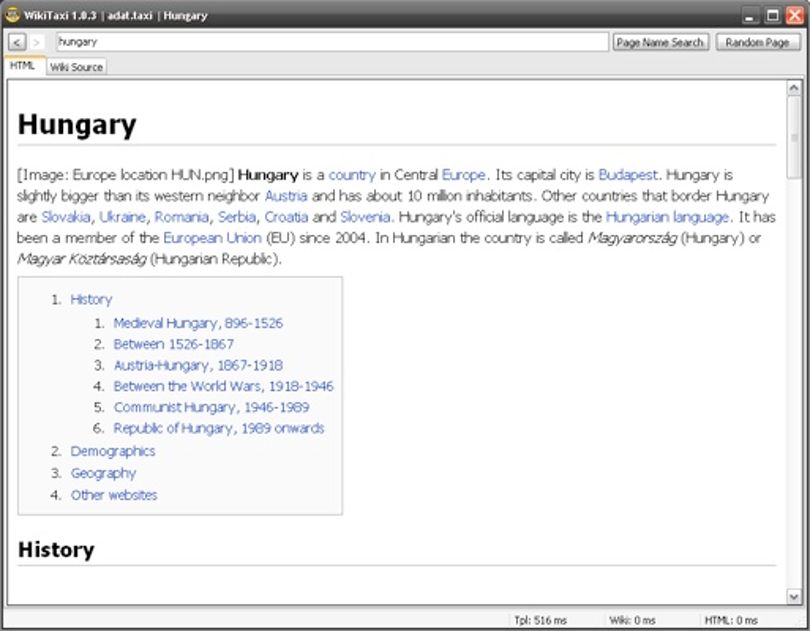
Task: Go to Demographics in table of contents
Action: coord(113,451)
